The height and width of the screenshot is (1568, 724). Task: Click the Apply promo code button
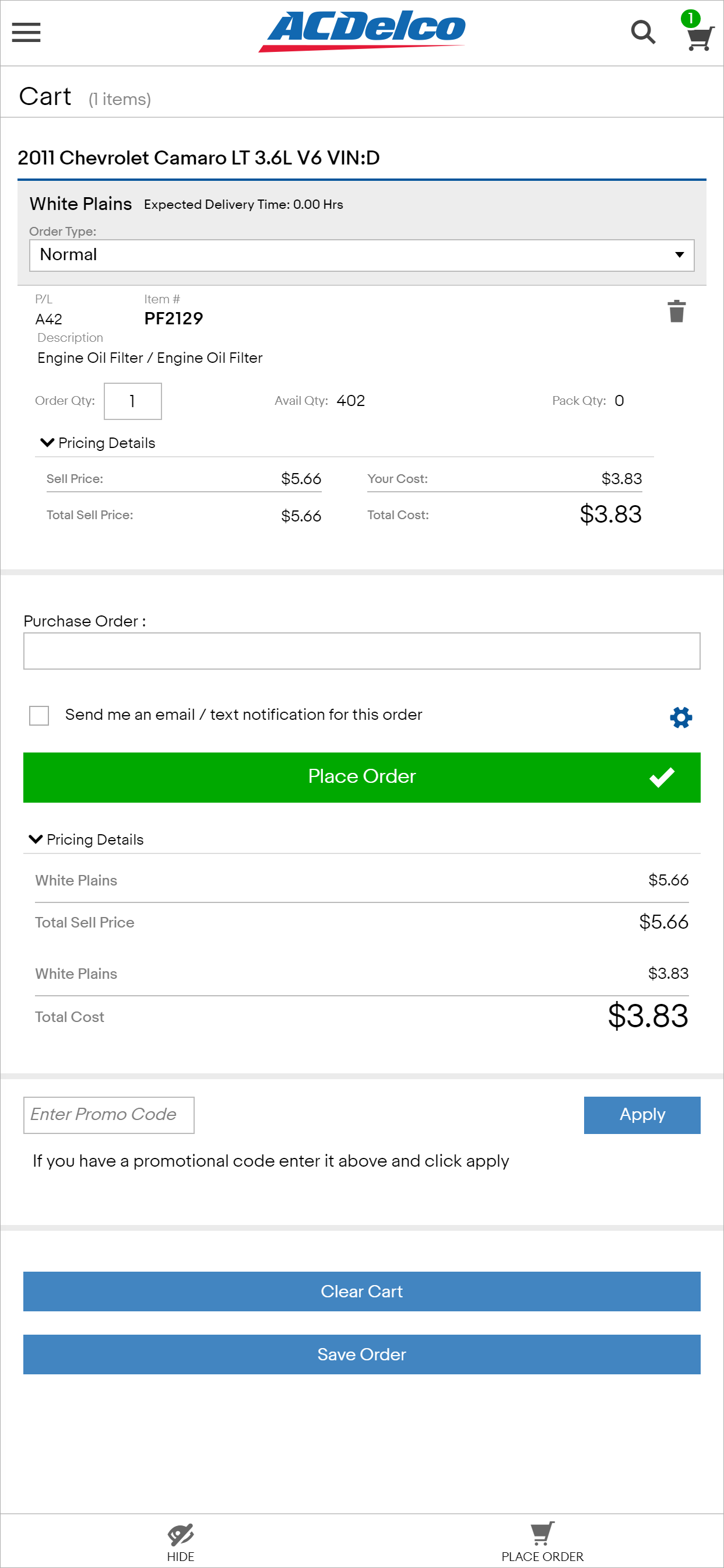tap(642, 1115)
